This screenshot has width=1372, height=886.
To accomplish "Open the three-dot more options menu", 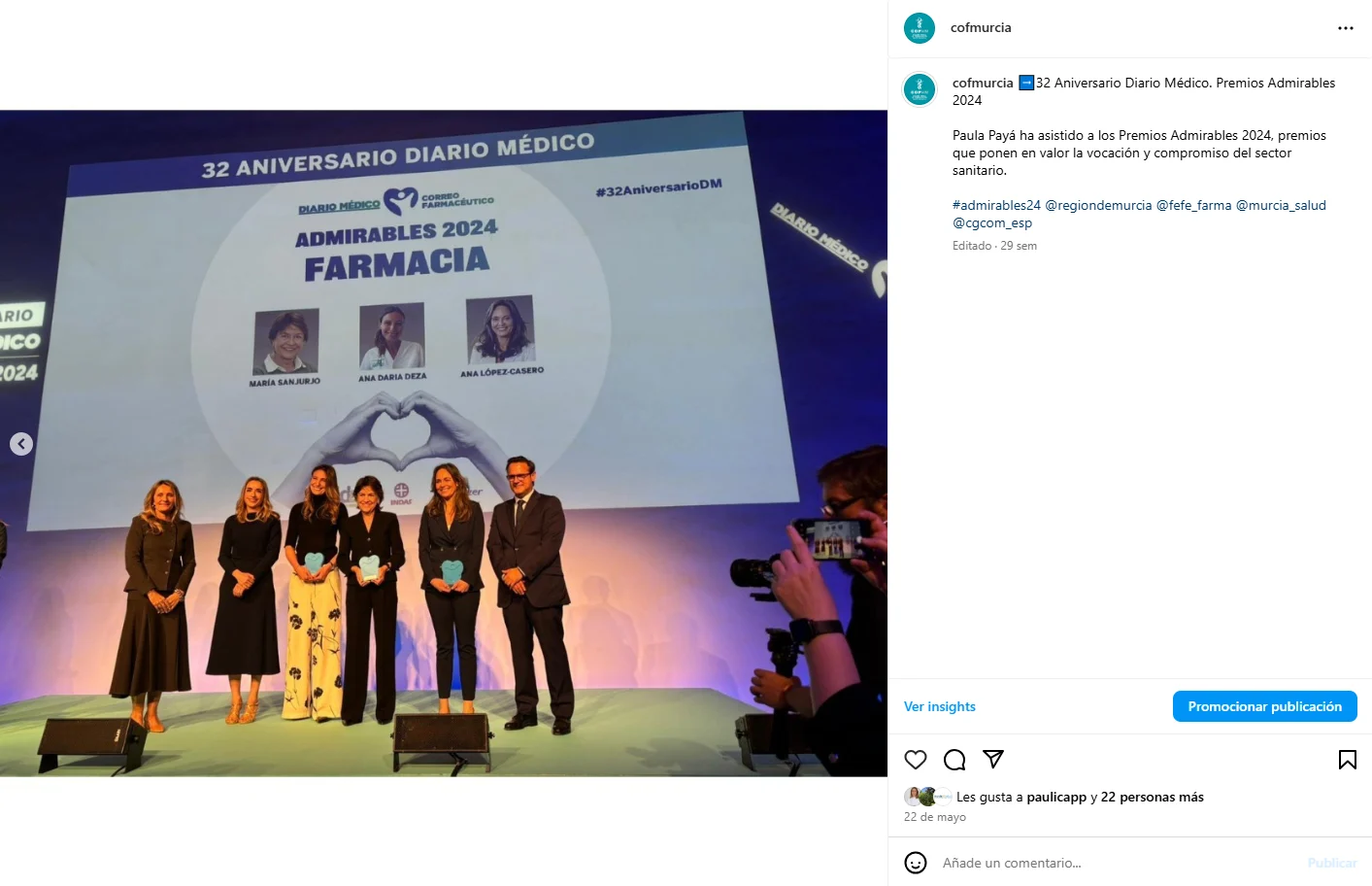I will (x=1346, y=28).
